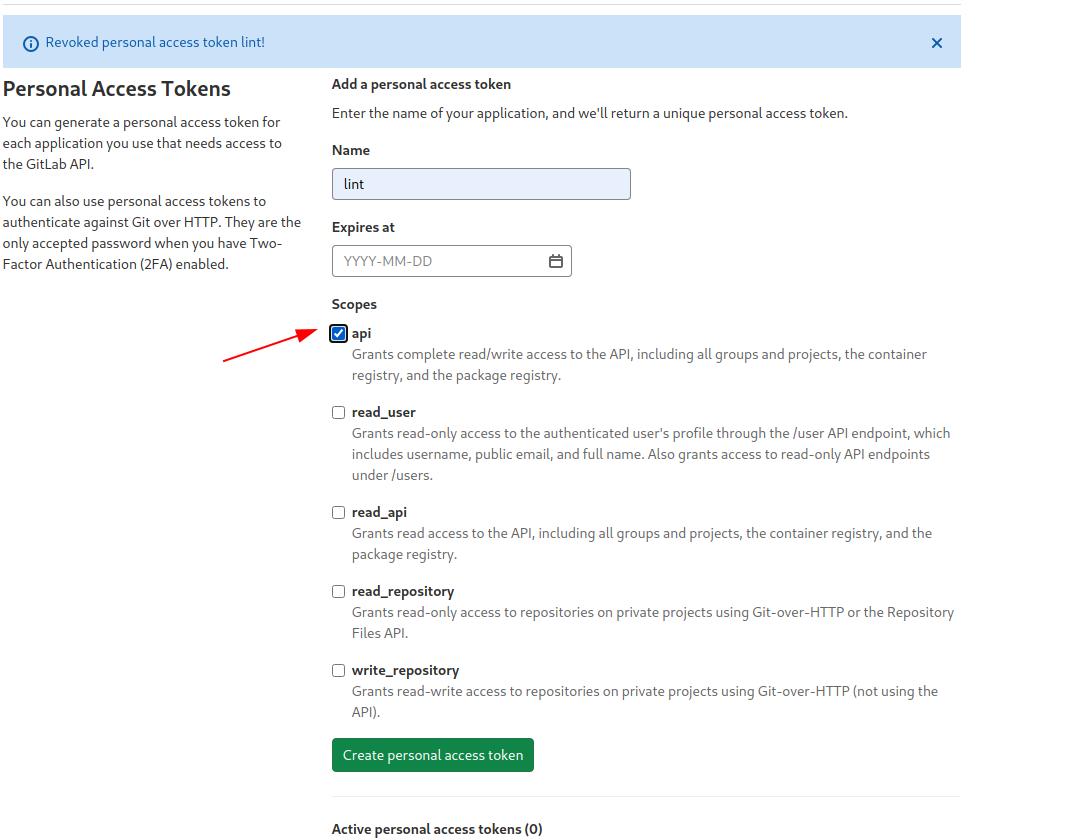Tick the write_repository scope checkbox
This screenshot has height=840, width=1072.
click(x=339, y=670)
